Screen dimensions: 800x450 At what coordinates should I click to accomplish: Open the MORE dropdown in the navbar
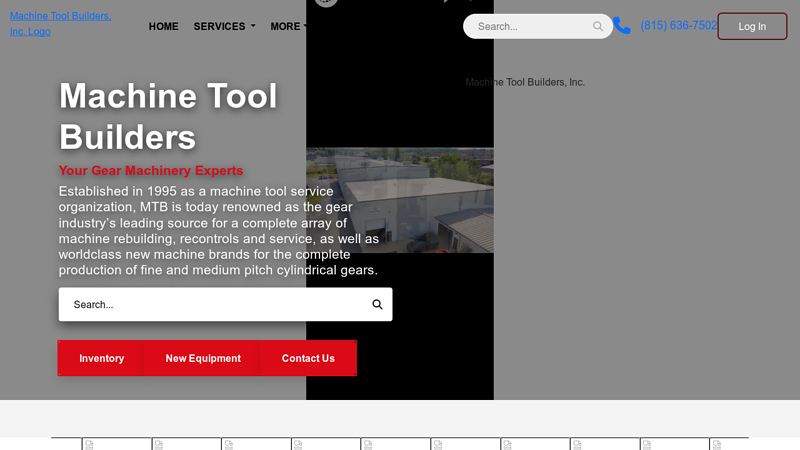(x=288, y=26)
